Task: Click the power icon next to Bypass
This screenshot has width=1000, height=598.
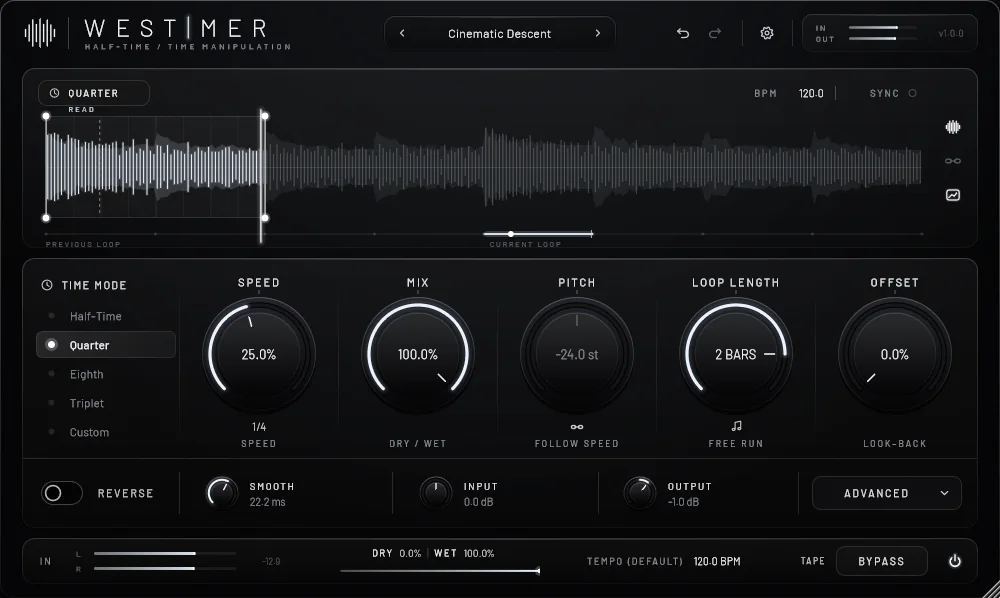Action: click(955, 561)
